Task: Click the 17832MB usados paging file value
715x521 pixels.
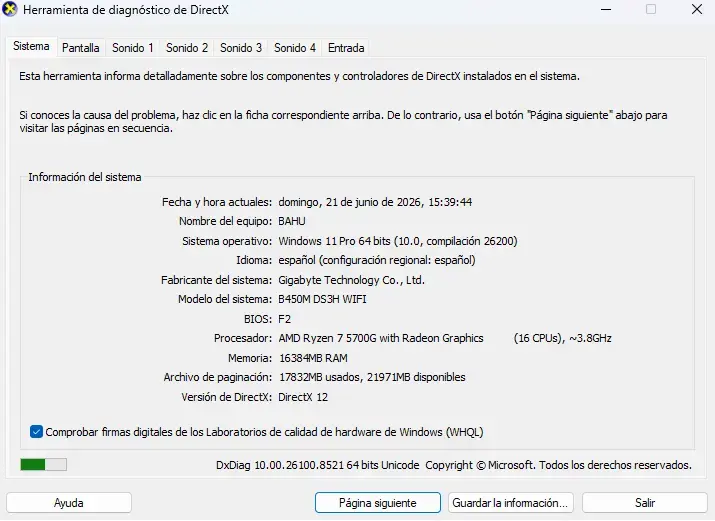Action: click(372, 377)
